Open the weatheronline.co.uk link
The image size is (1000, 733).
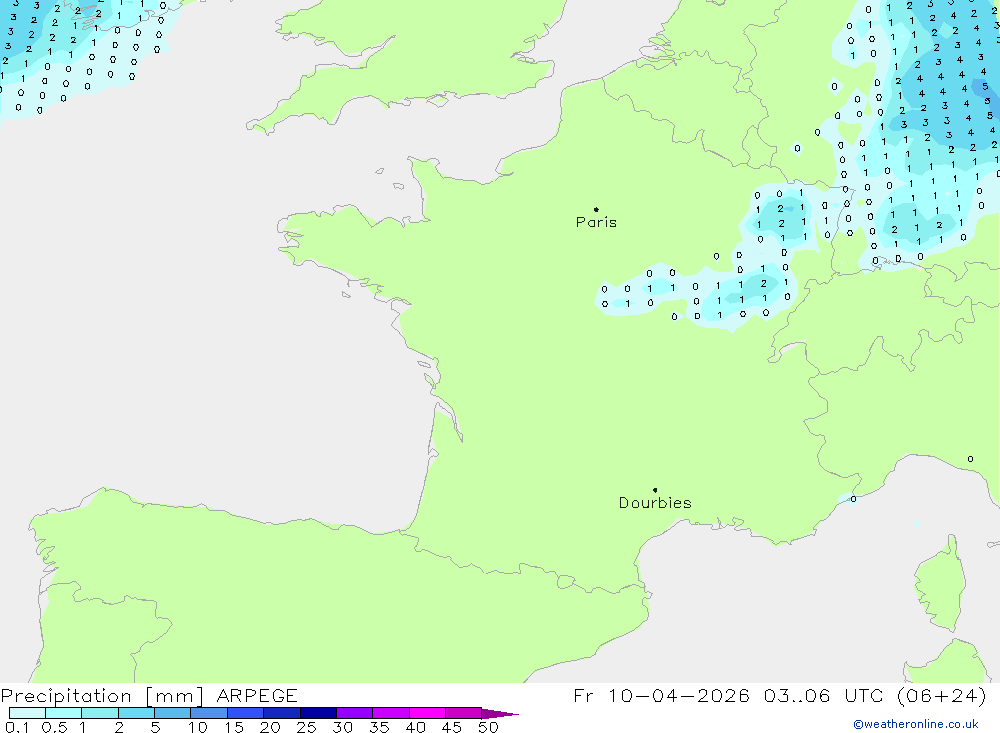point(921,724)
